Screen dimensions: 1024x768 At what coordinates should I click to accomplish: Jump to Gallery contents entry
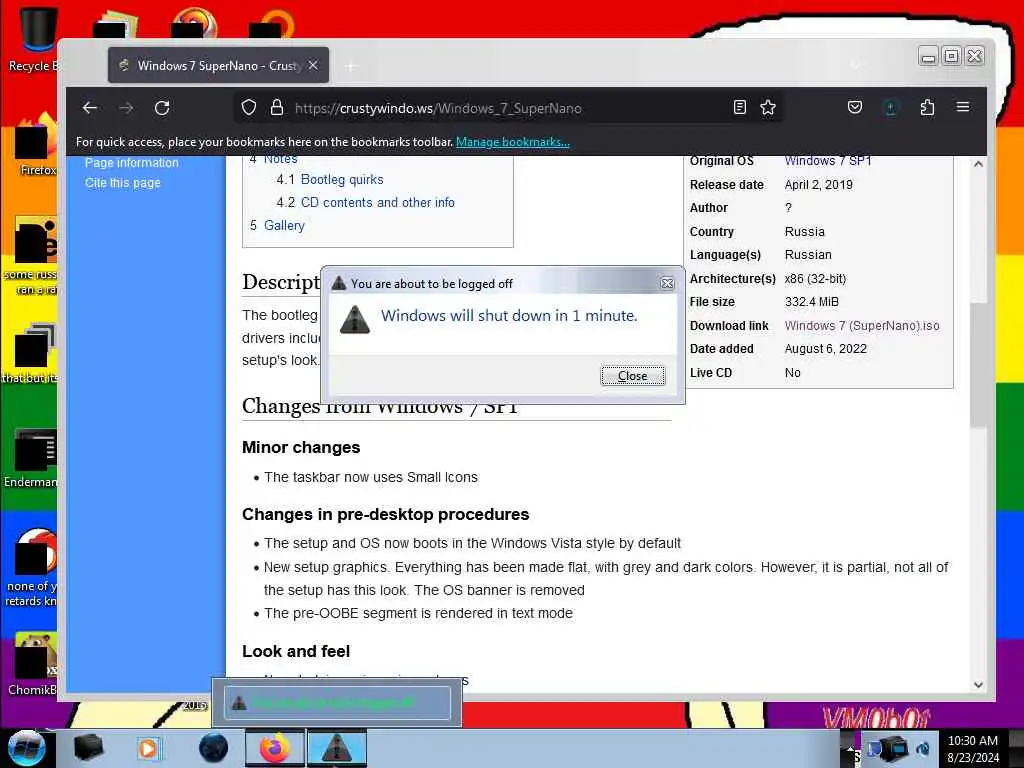pos(284,225)
